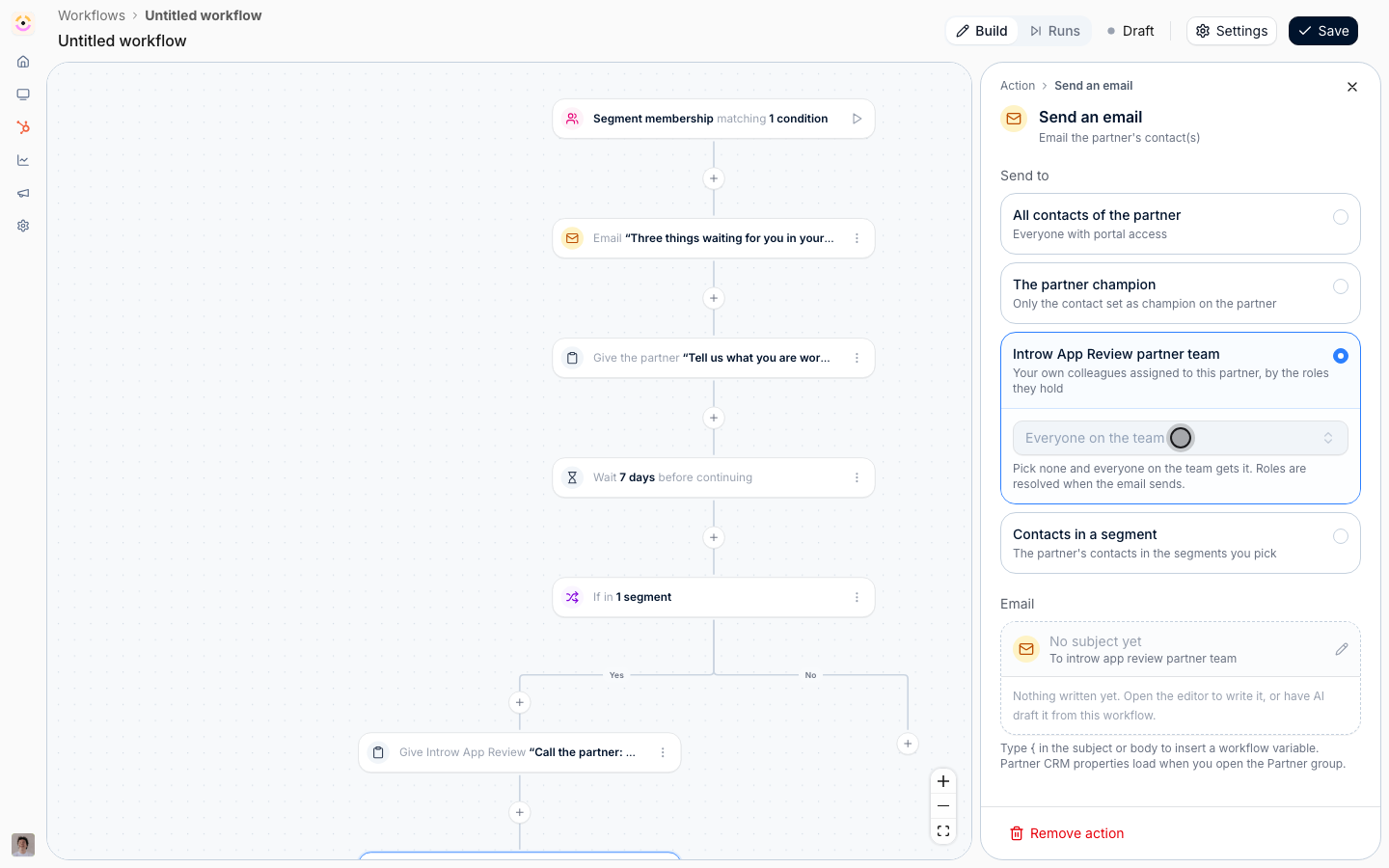Image resolution: width=1389 pixels, height=868 pixels.
Task: Add a step on the No branch
Action: tap(908, 744)
